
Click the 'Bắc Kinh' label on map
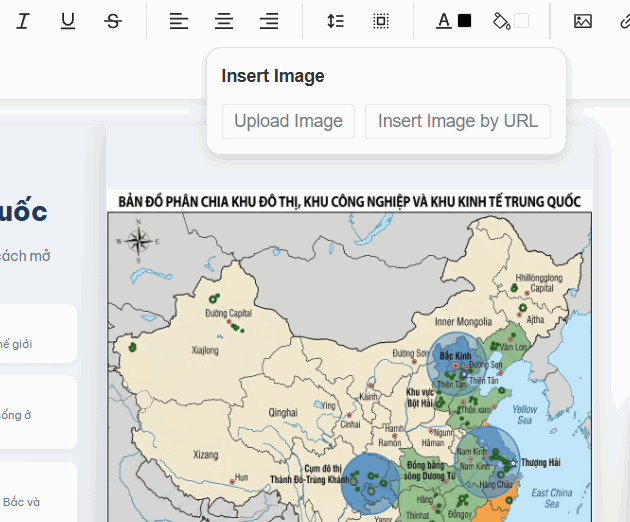click(x=455, y=356)
